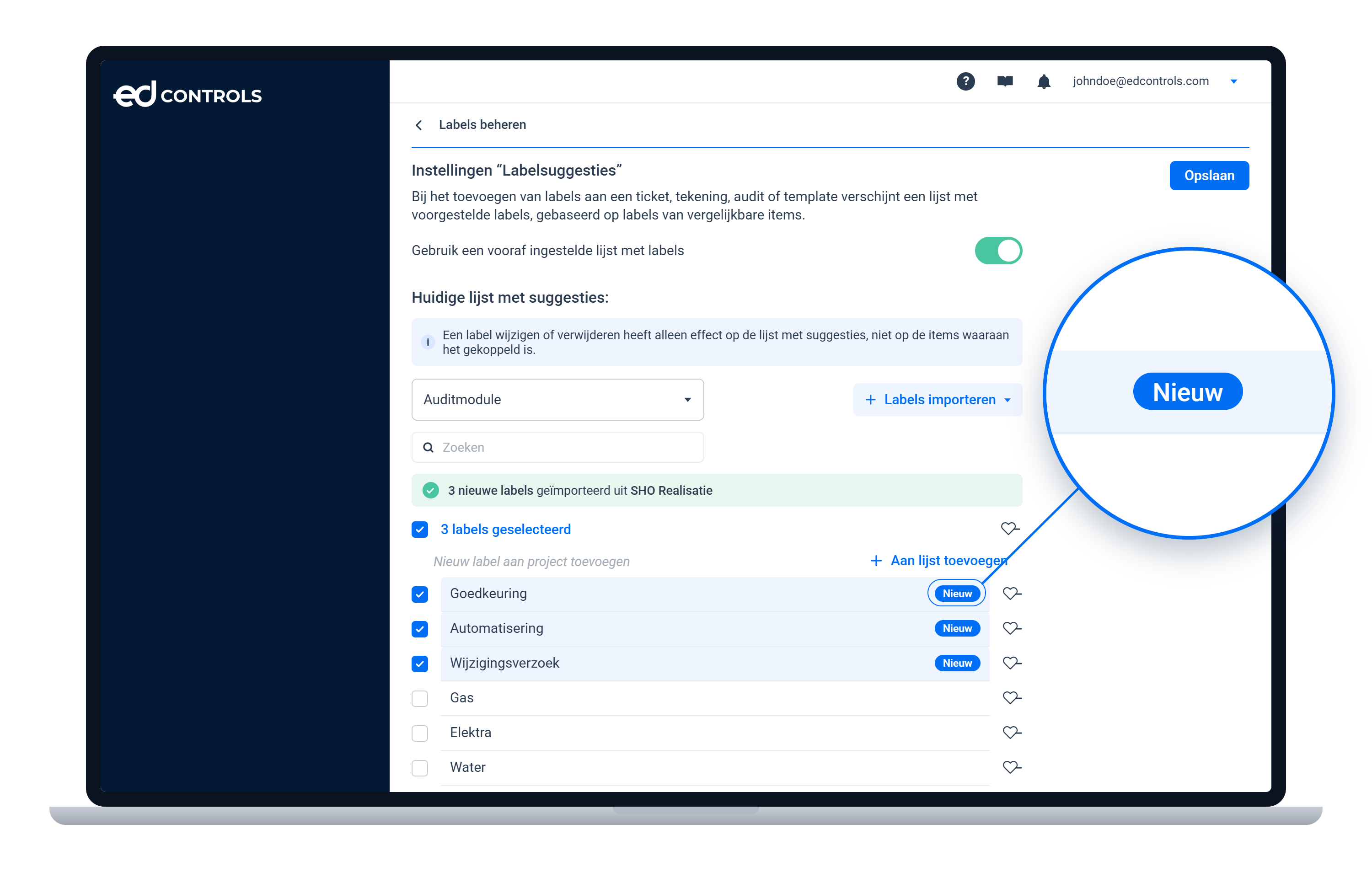Uncheck the Automatisering checkbox
This screenshot has width=1372, height=878.
click(x=419, y=629)
